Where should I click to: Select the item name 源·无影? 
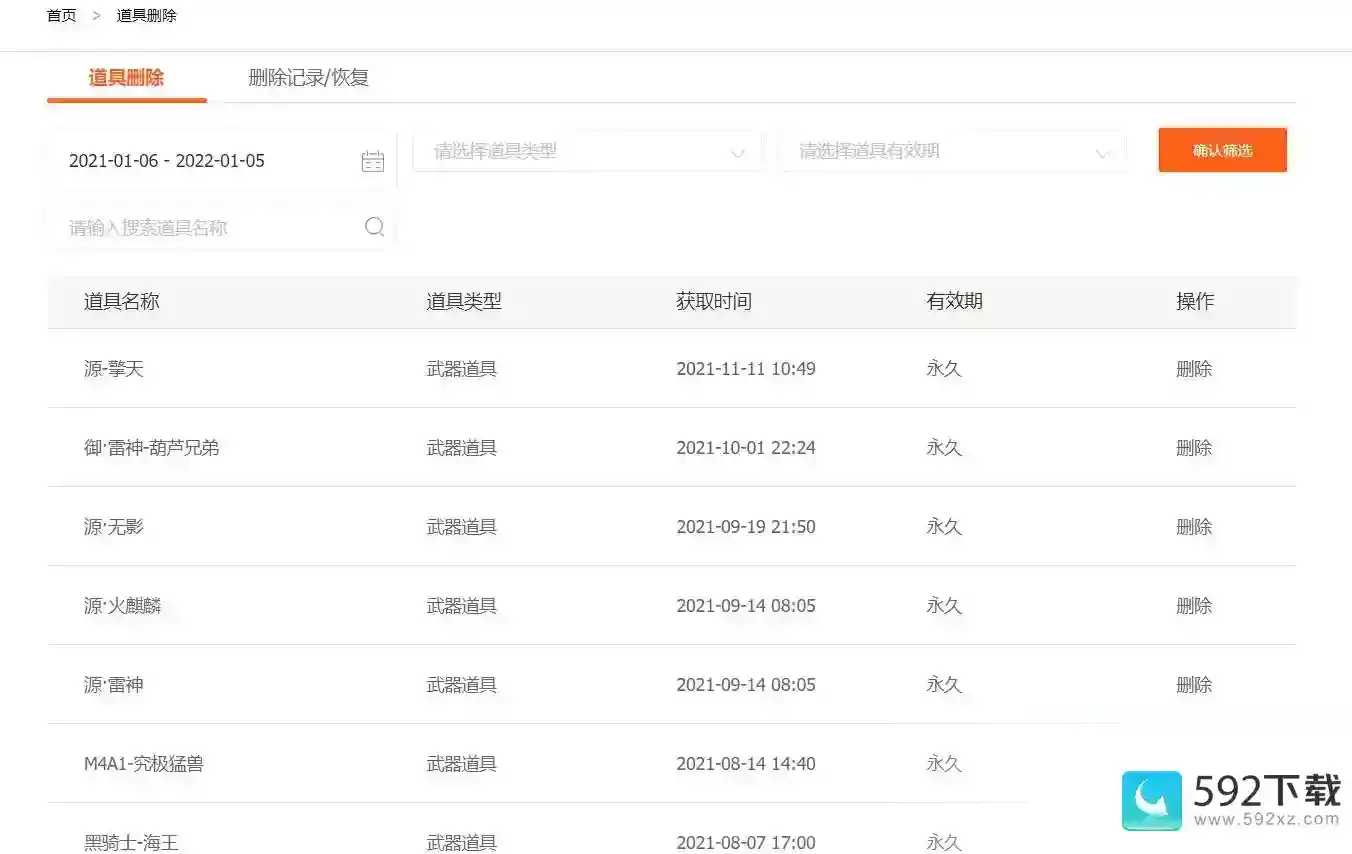pyautogui.click(x=114, y=527)
